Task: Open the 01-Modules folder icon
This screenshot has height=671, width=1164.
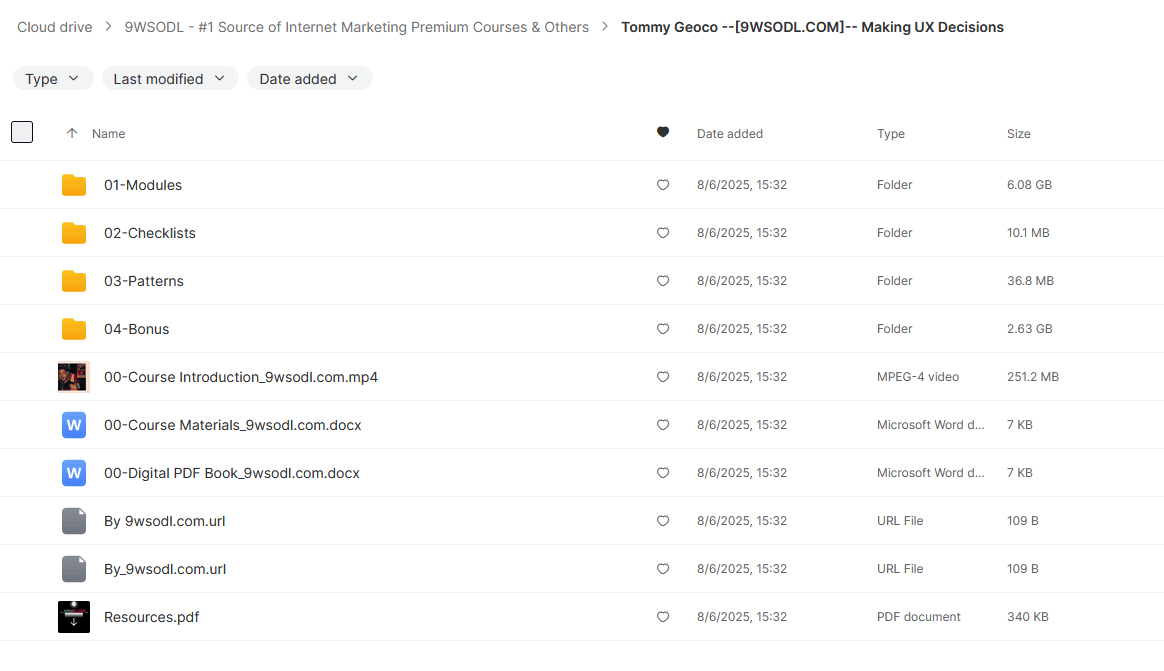Action: pos(74,185)
